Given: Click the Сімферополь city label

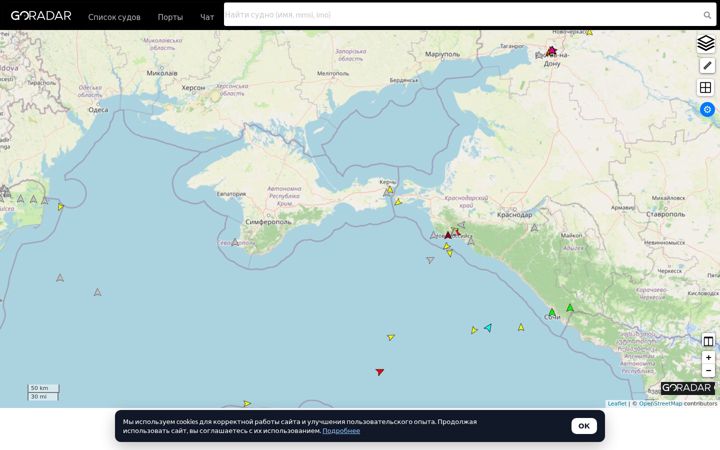Looking at the screenshot, I should coord(269,222).
